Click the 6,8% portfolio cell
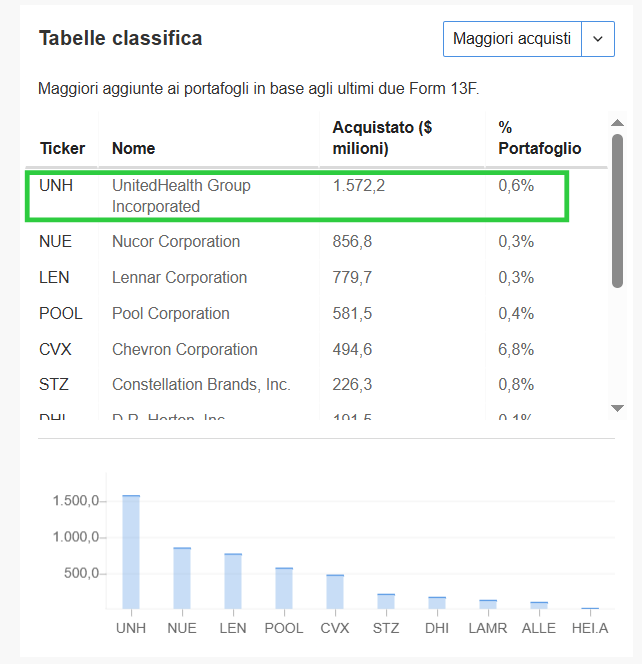642x664 pixels. (x=516, y=349)
